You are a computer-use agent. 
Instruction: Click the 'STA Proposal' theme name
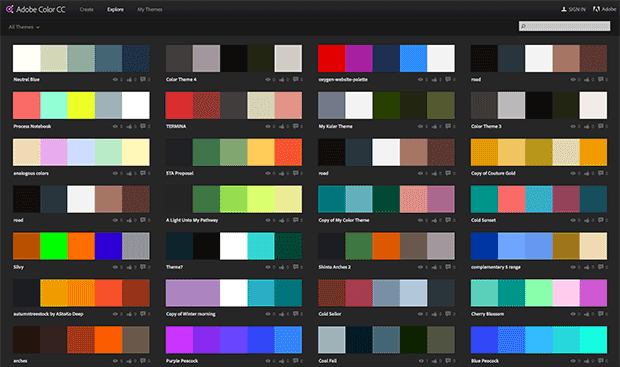(x=180, y=173)
